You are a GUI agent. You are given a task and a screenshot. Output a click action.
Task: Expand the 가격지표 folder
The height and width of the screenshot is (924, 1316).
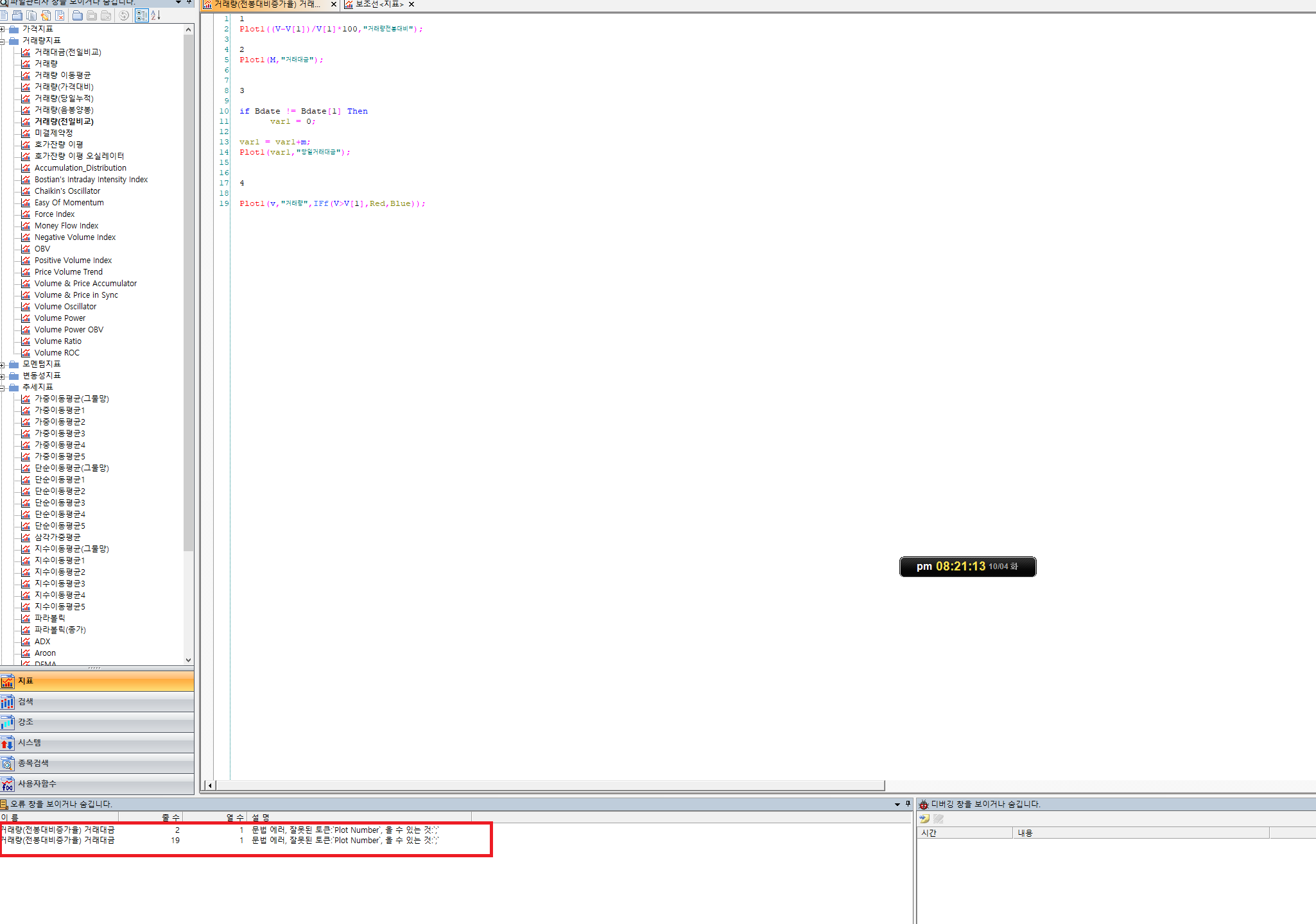click(x=3, y=29)
